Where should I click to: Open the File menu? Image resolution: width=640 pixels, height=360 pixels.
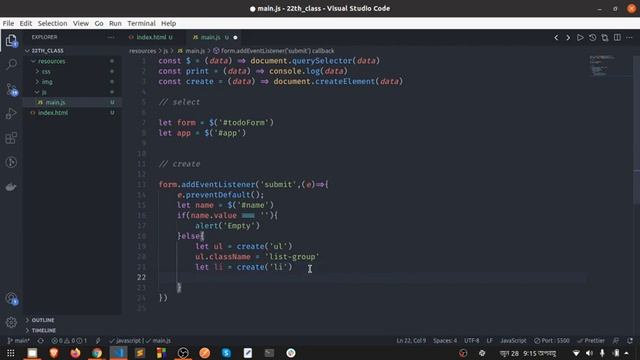(8, 23)
